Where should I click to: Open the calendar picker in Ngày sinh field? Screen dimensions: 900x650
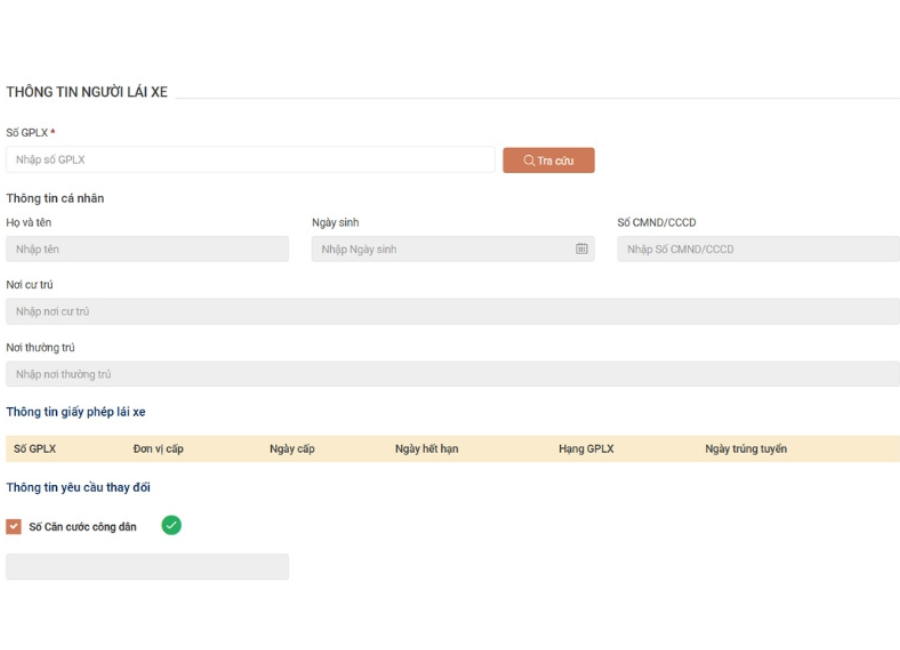click(581, 249)
